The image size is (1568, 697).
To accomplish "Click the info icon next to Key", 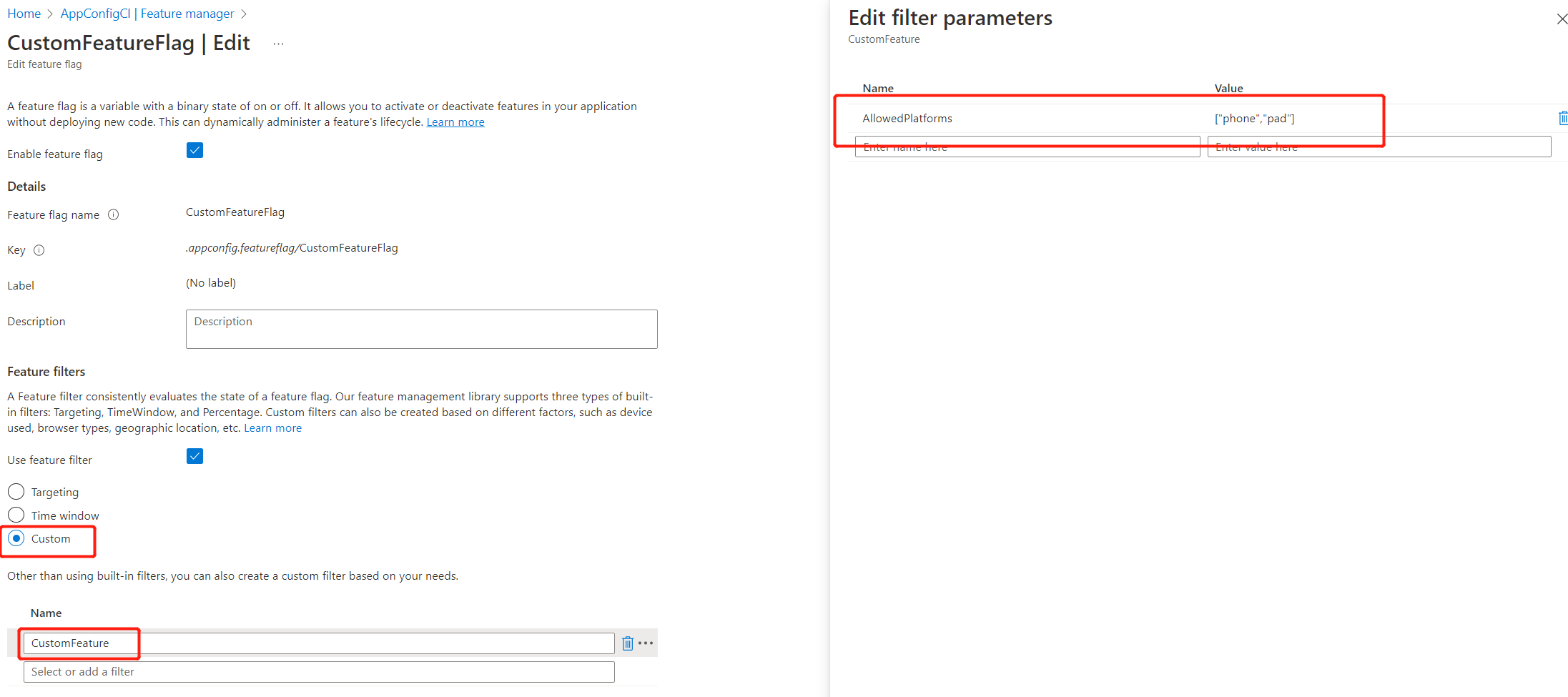I will coord(39,250).
